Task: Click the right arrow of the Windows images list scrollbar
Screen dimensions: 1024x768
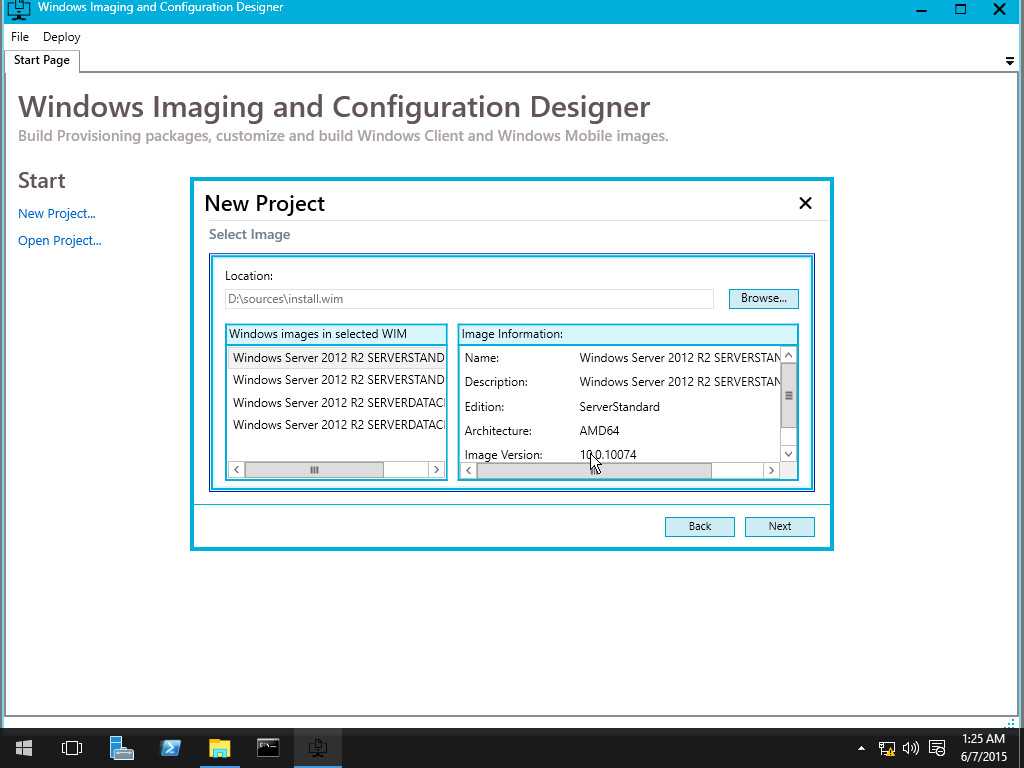Action: coord(436,470)
